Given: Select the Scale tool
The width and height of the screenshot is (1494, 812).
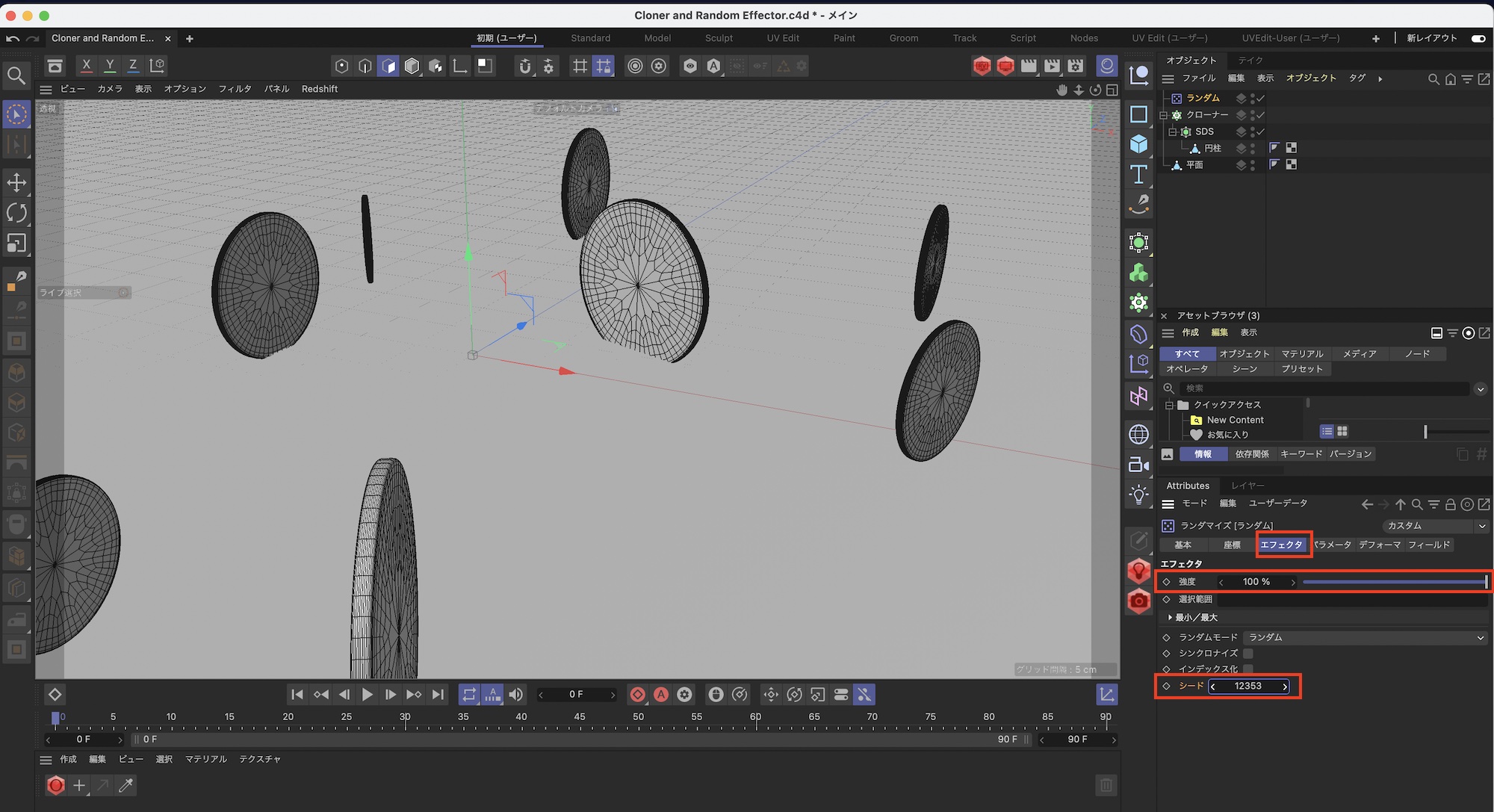Looking at the screenshot, I should click(x=16, y=244).
